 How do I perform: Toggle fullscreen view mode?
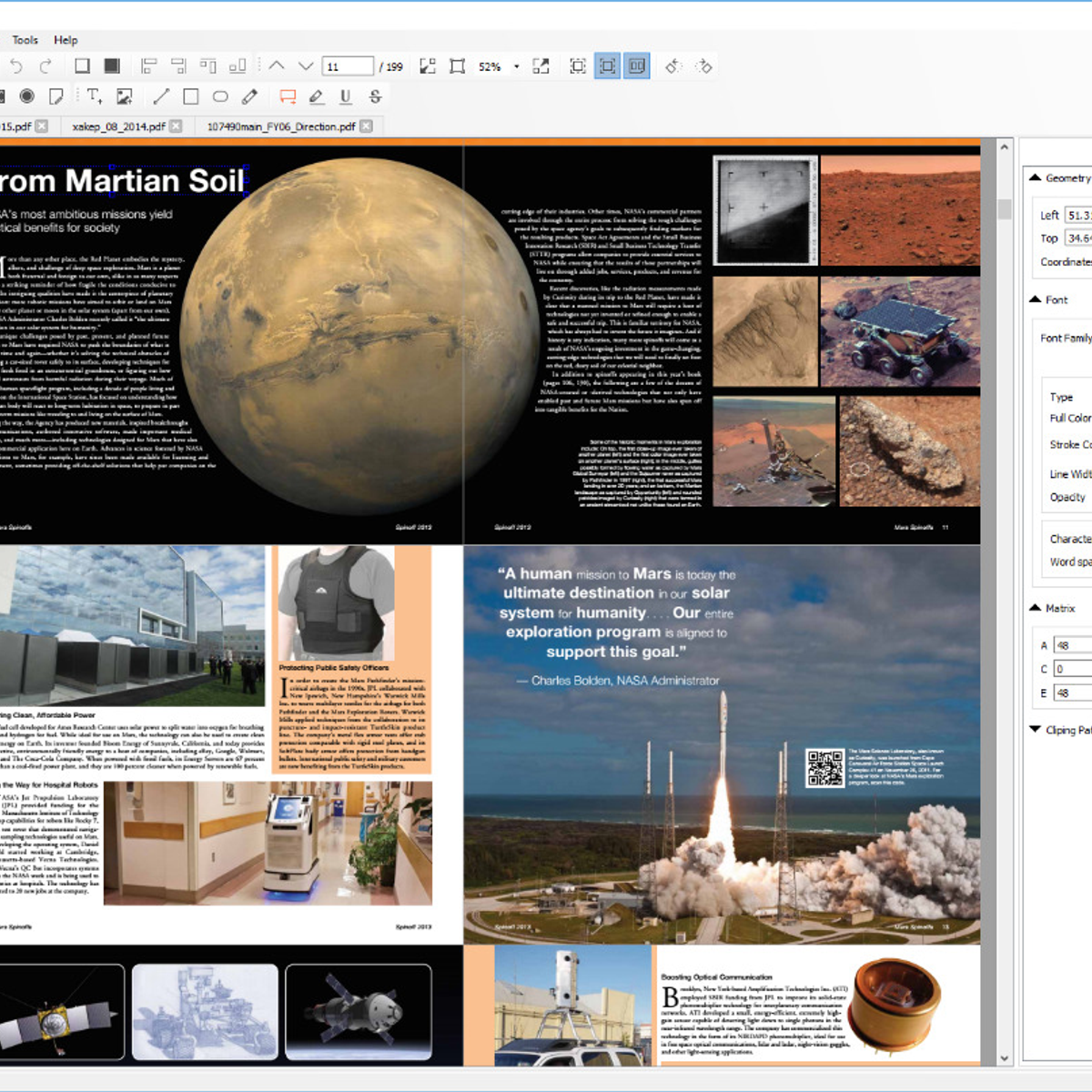(541, 66)
